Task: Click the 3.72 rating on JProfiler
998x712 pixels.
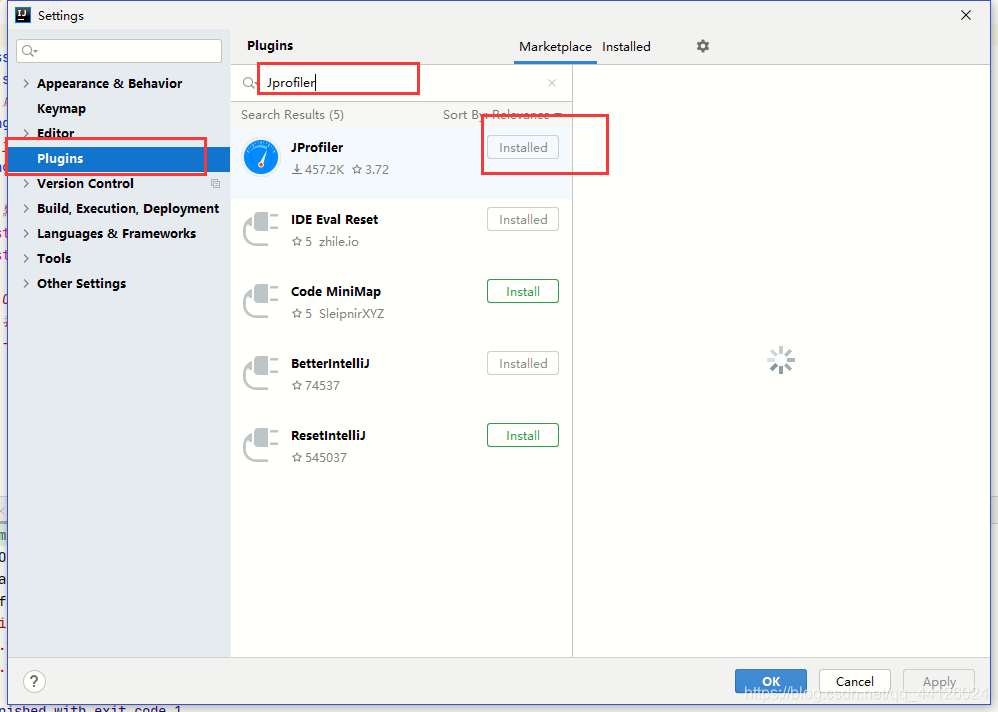Action: coord(370,170)
